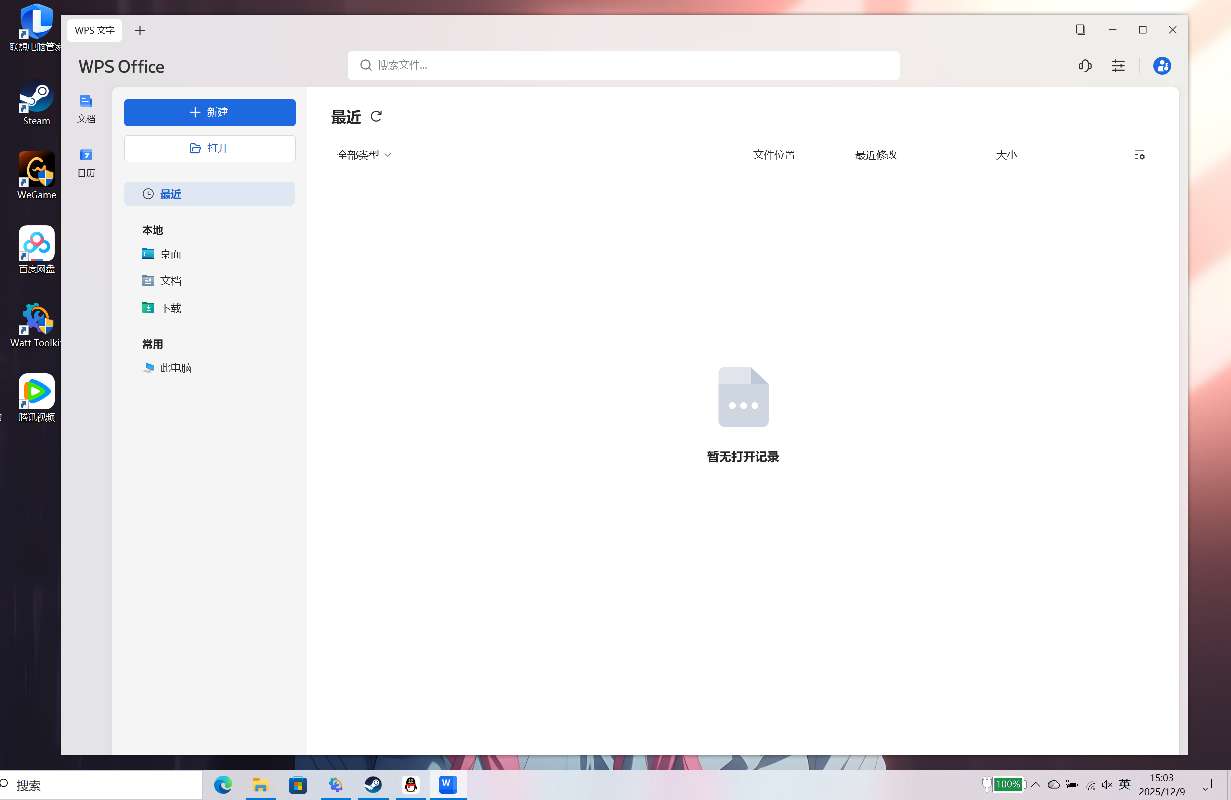Open 此电脑 under 常用
Viewport: 1231px width, 800px height.
pos(175,368)
